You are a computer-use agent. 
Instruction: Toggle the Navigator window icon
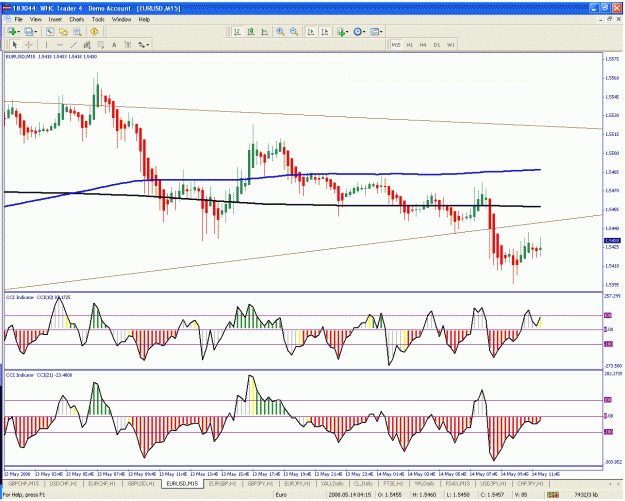(63, 31)
